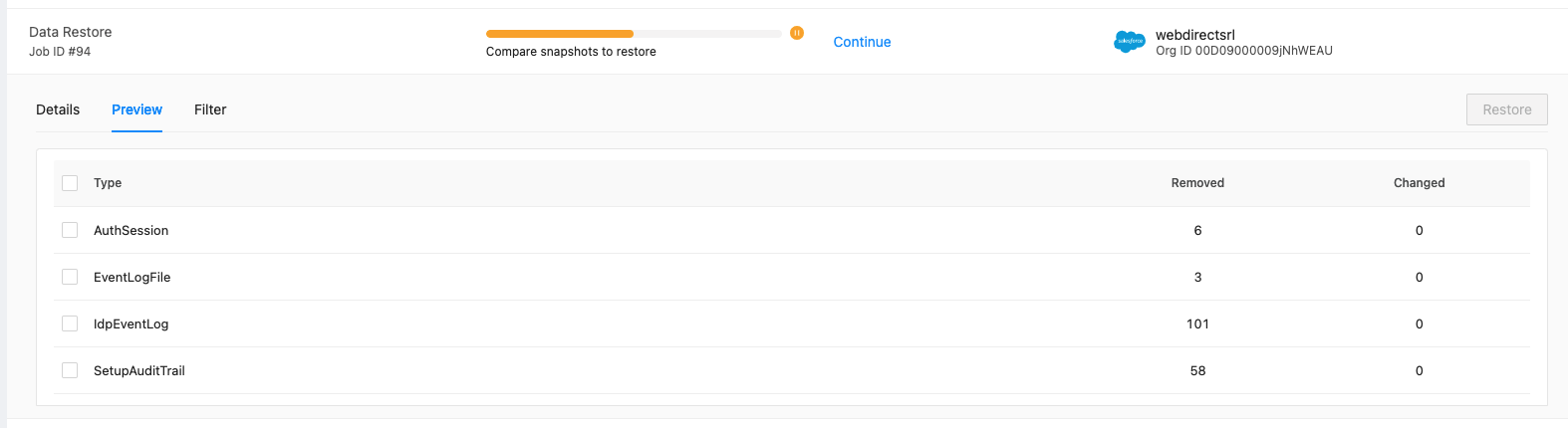The width and height of the screenshot is (1568, 428).
Task: Click the Continue link
Action: click(862, 42)
